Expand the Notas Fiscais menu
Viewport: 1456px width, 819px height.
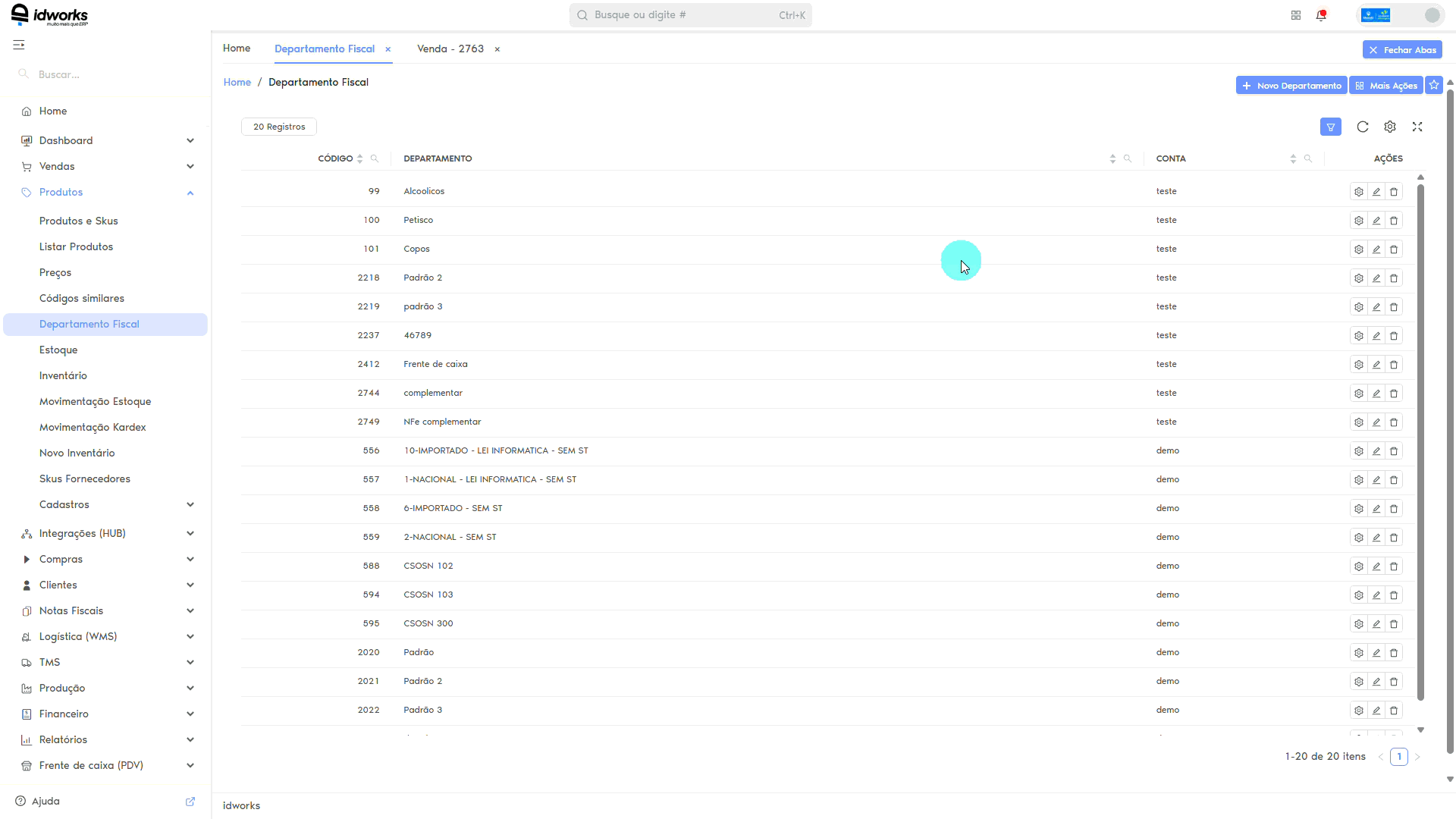[x=107, y=611]
